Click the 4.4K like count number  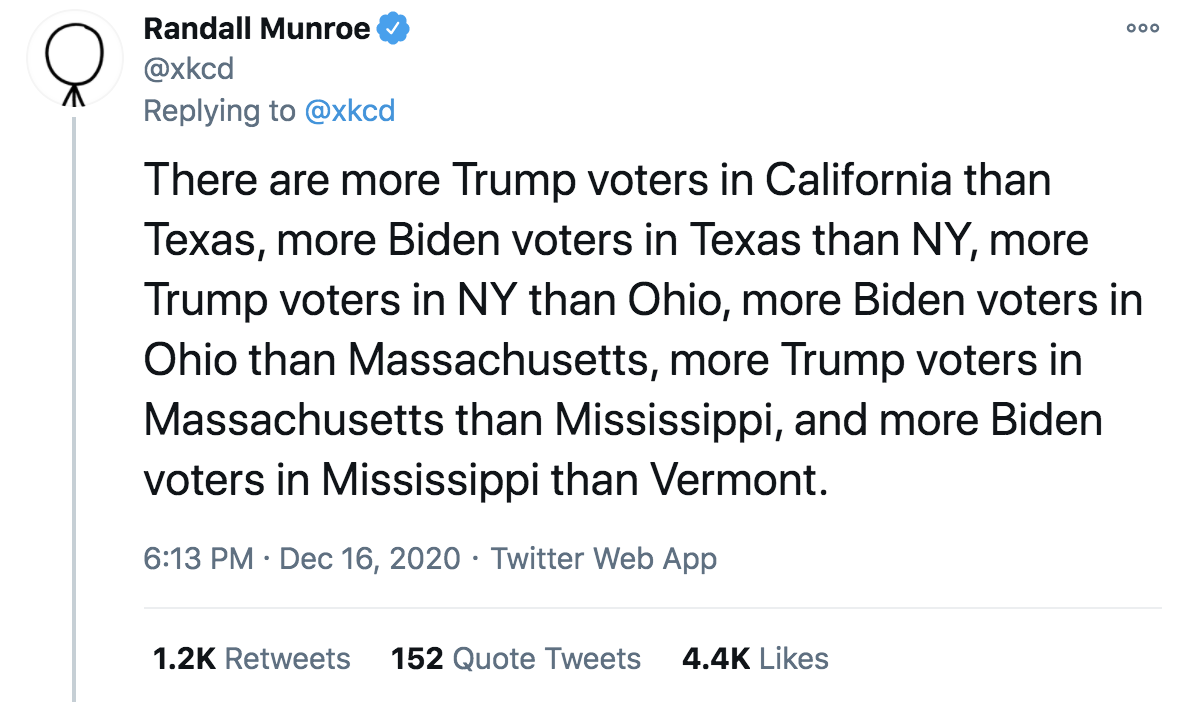click(715, 659)
